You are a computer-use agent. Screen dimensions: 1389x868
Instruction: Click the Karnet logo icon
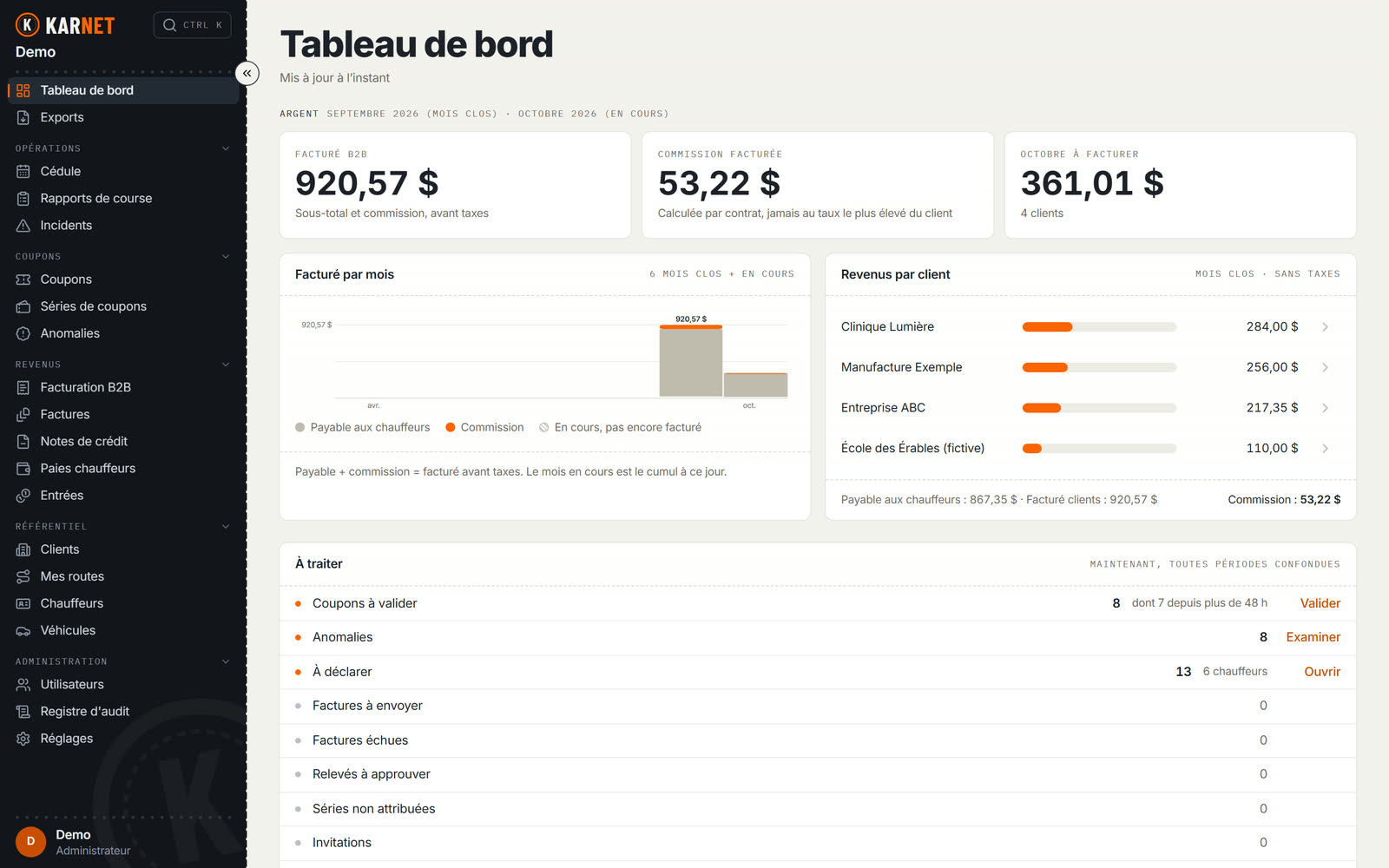[x=28, y=25]
